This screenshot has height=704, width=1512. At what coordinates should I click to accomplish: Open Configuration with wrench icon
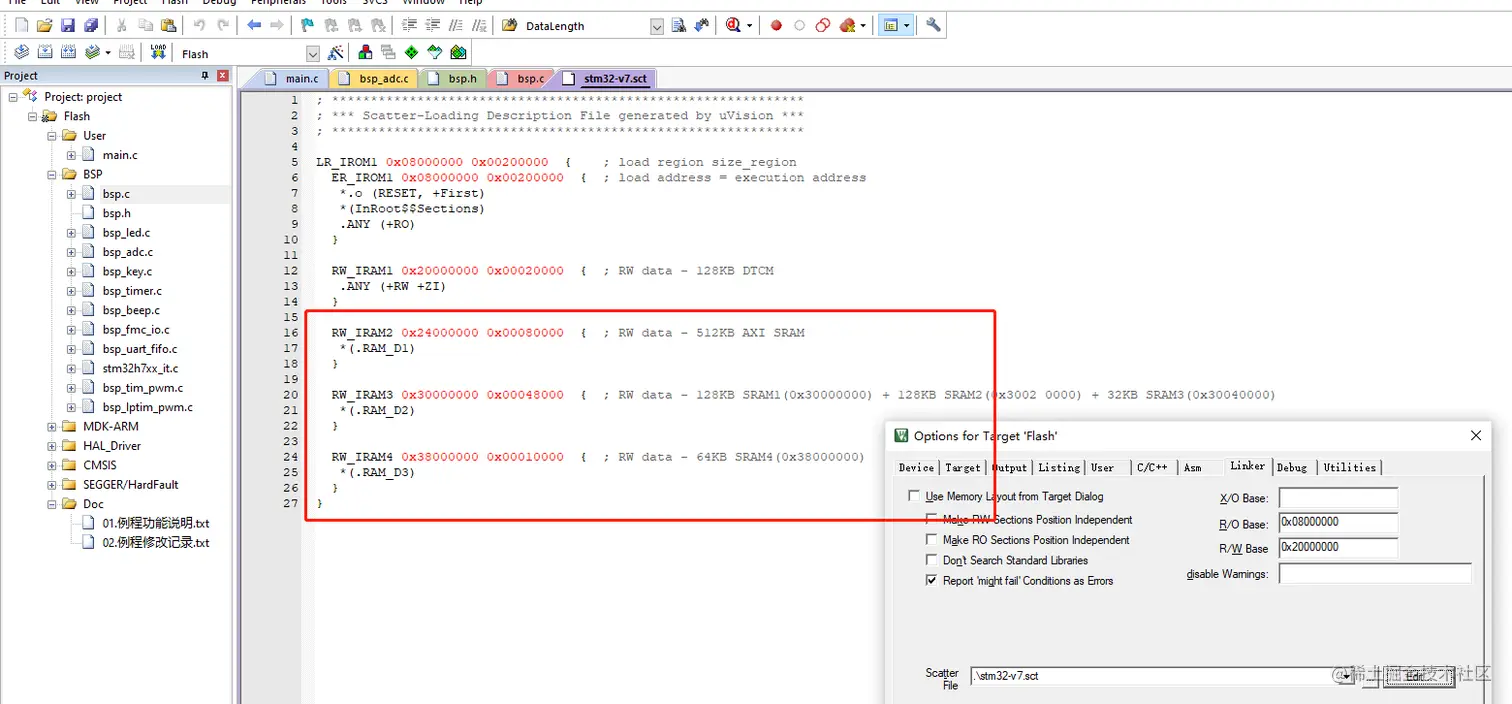click(933, 26)
